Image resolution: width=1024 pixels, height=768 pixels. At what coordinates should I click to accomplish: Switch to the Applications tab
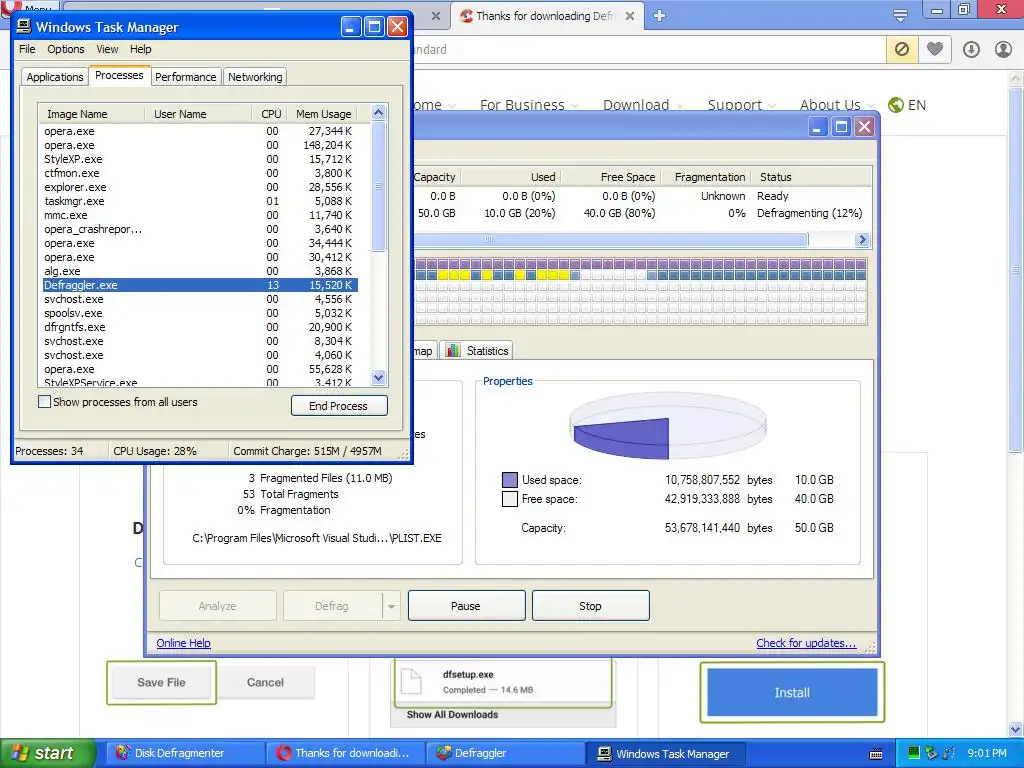[55, 77]
